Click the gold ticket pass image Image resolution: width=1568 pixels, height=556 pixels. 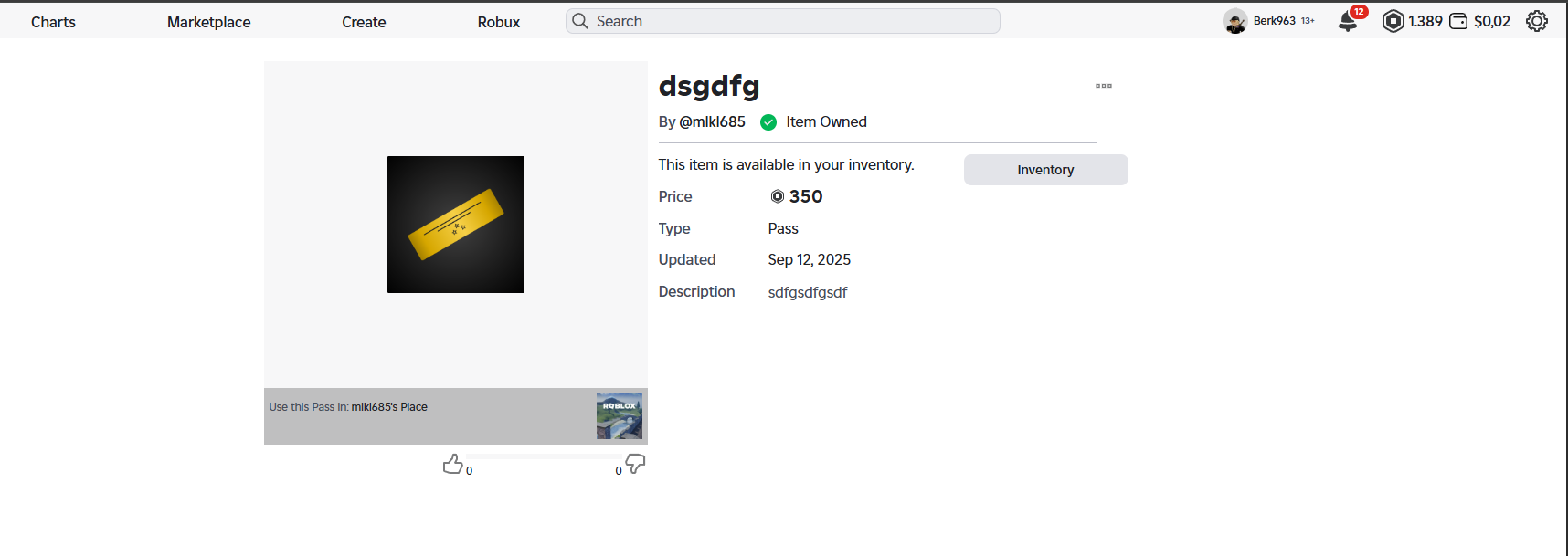[456, 225]
